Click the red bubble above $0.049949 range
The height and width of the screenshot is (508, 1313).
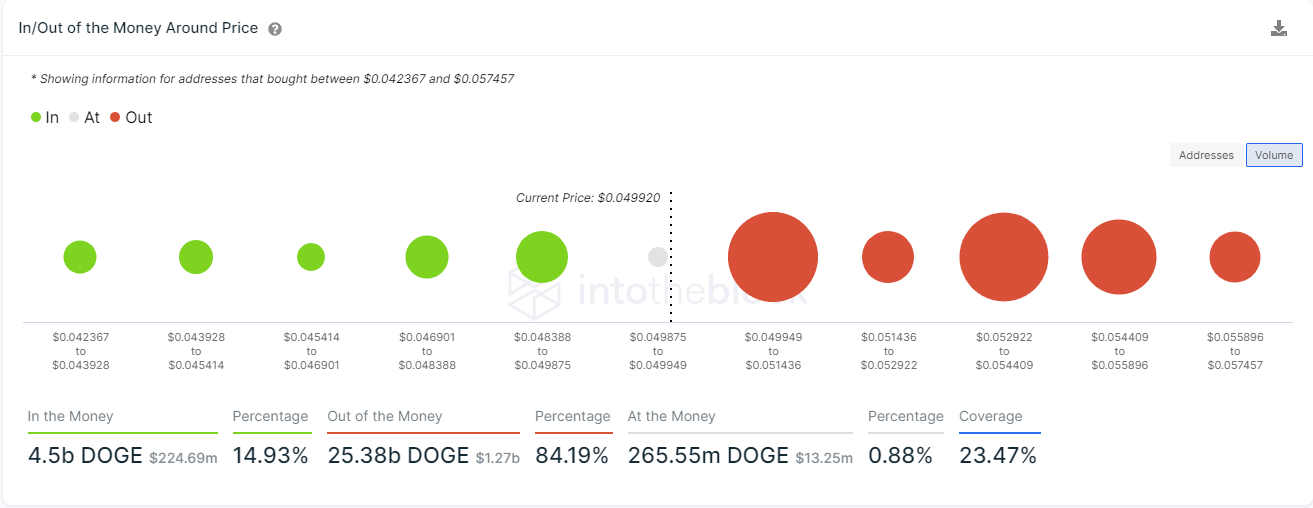click(773, 257)
